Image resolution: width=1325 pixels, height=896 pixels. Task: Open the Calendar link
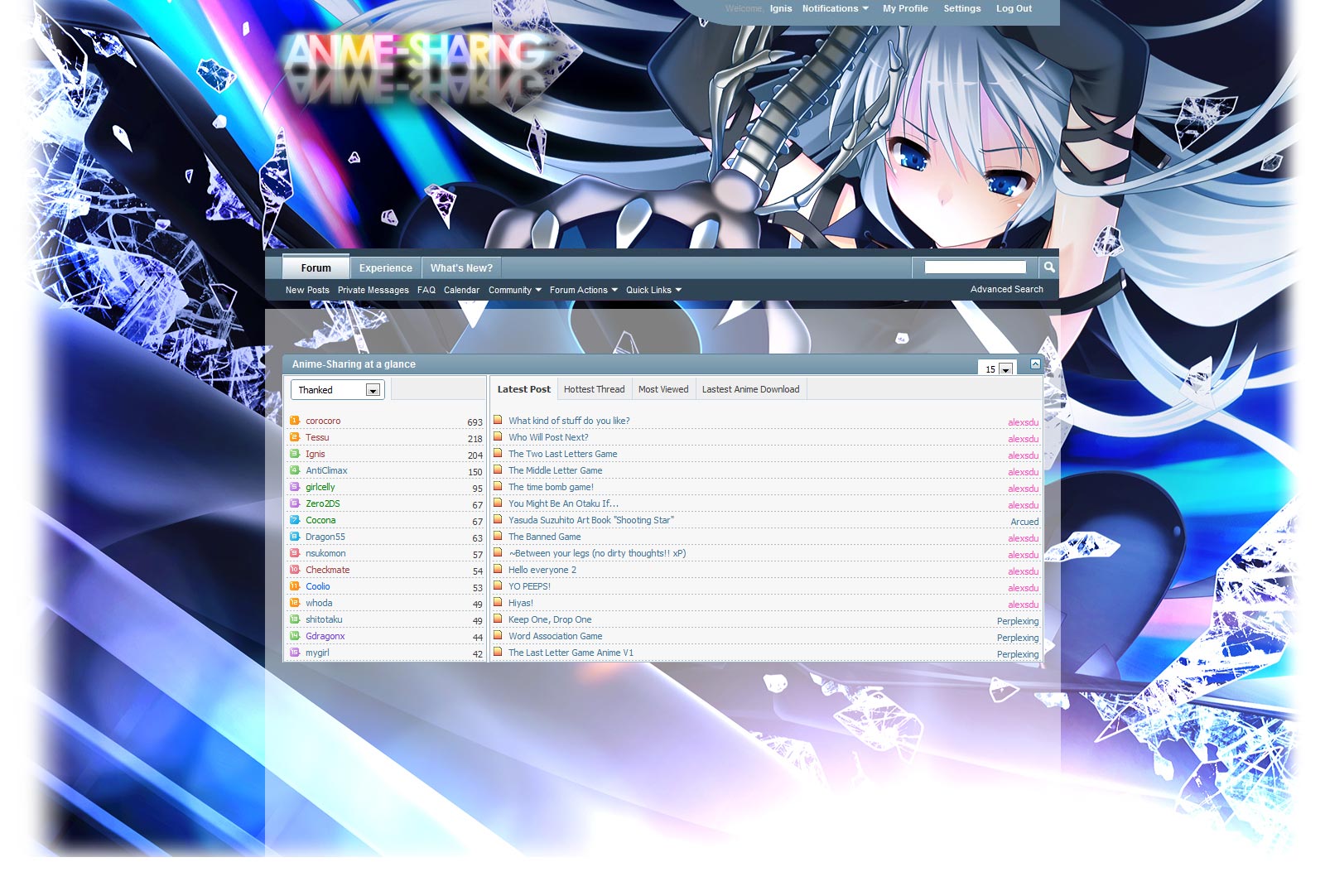click(x=461, y=290)
